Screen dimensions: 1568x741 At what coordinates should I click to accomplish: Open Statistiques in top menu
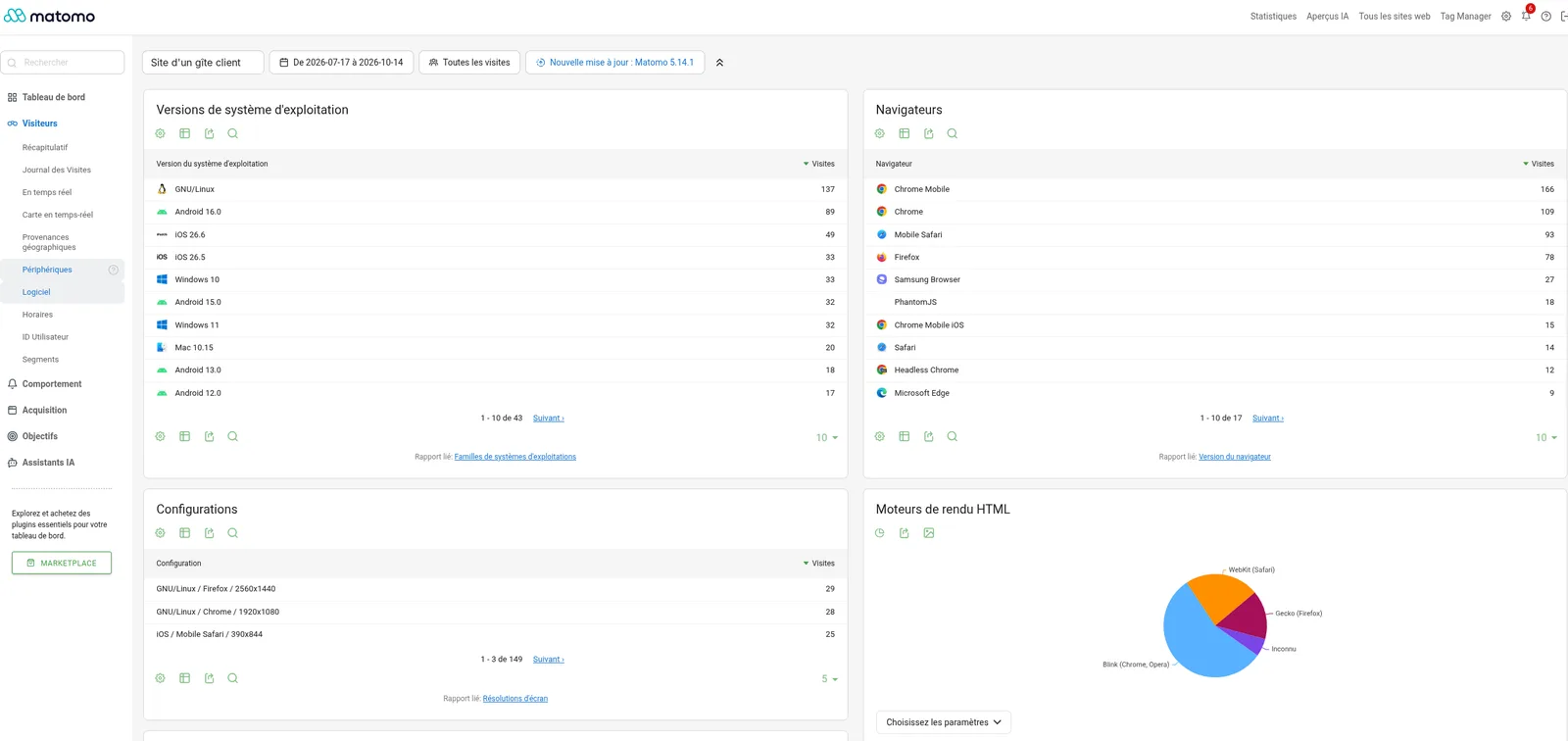click(x=1273, y=17)
